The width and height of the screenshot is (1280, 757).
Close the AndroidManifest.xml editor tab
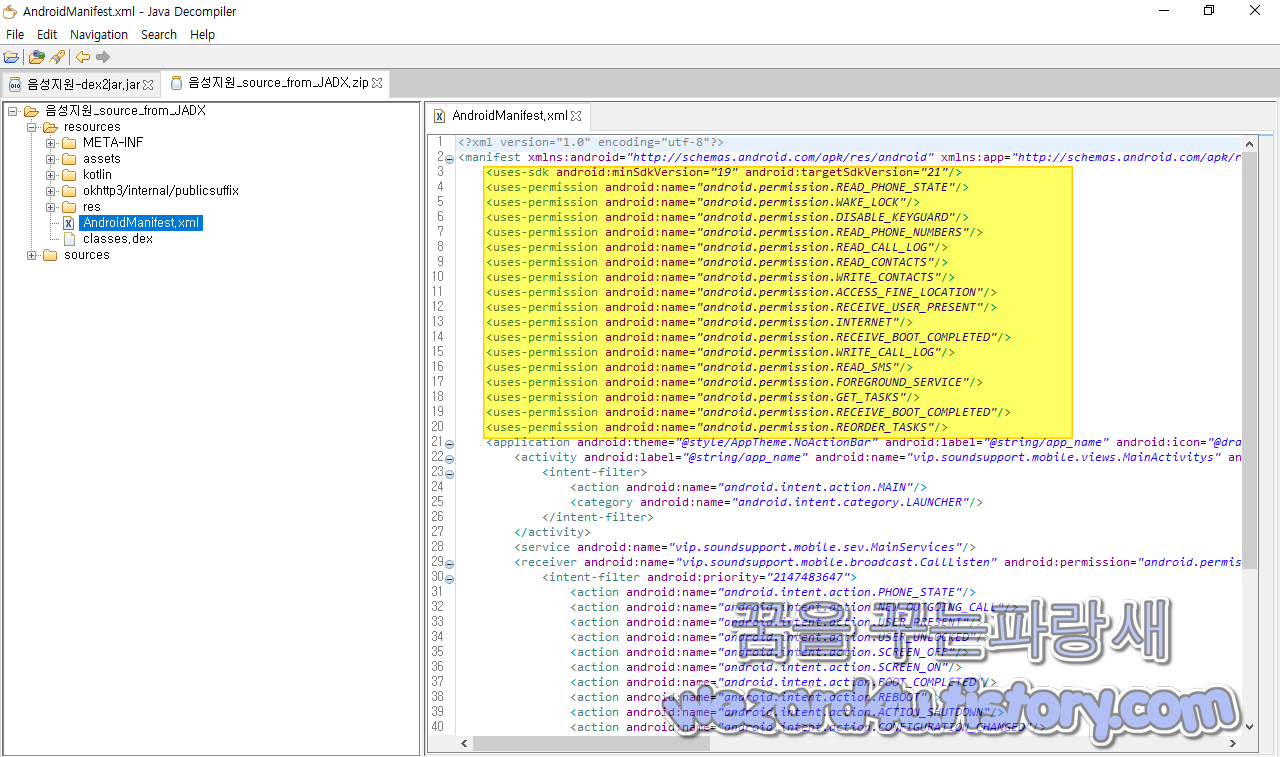point(576,116)
